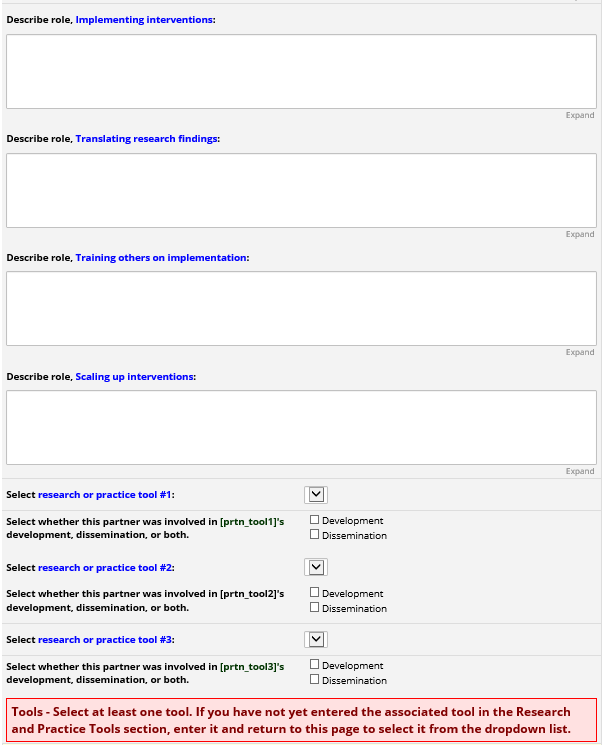Check Dissemination for tool #2

[315, 607]
